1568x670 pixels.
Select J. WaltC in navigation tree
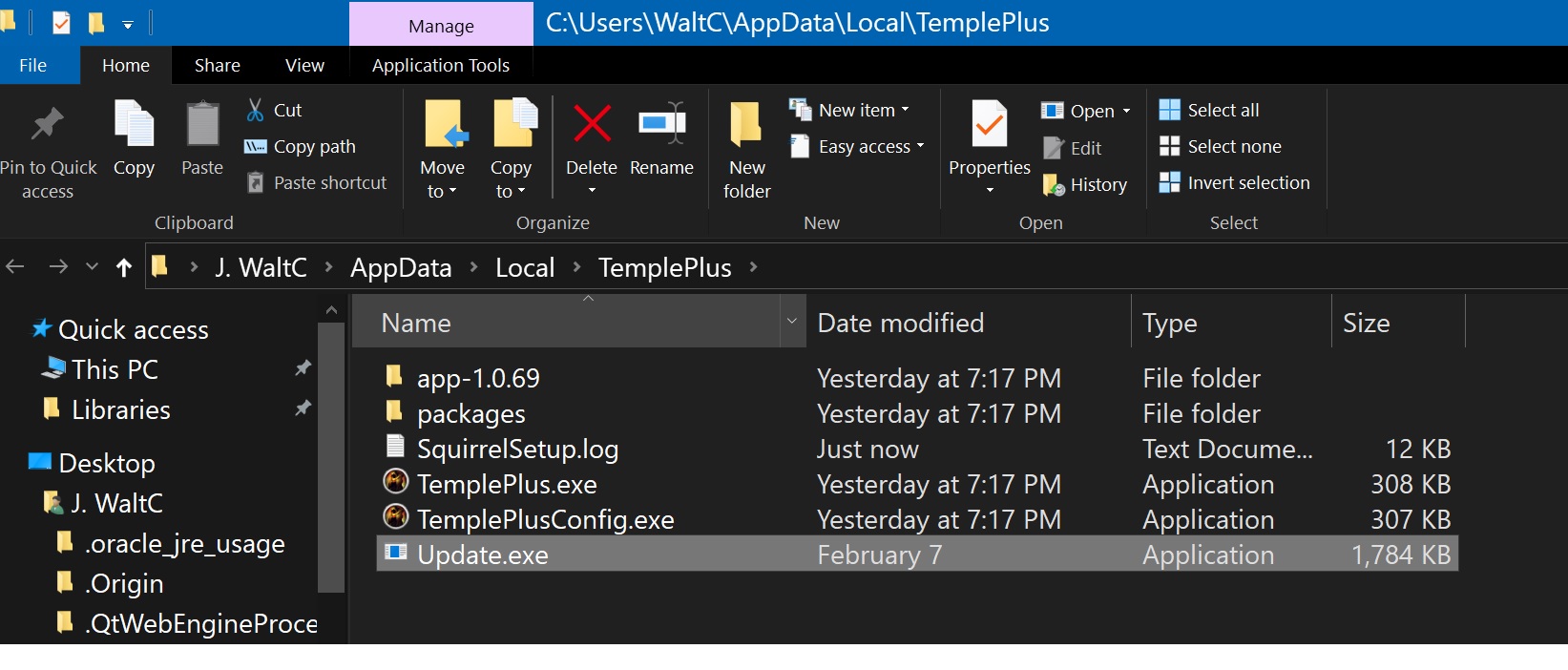click(104, 503)
